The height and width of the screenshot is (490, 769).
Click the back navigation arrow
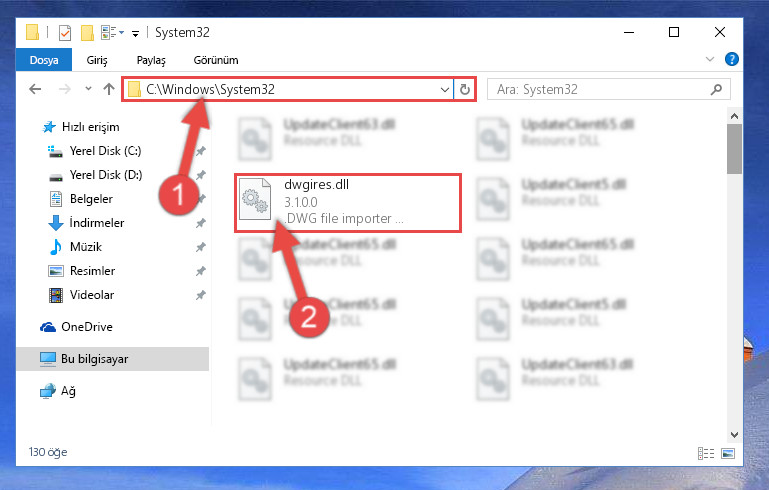[x=35, y=89]
